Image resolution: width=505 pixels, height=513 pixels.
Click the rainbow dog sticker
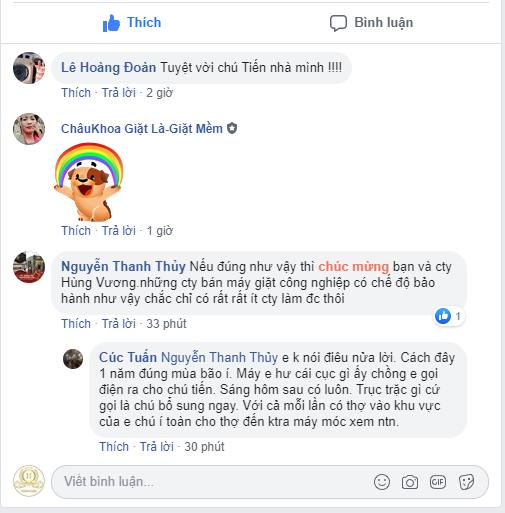89,182
